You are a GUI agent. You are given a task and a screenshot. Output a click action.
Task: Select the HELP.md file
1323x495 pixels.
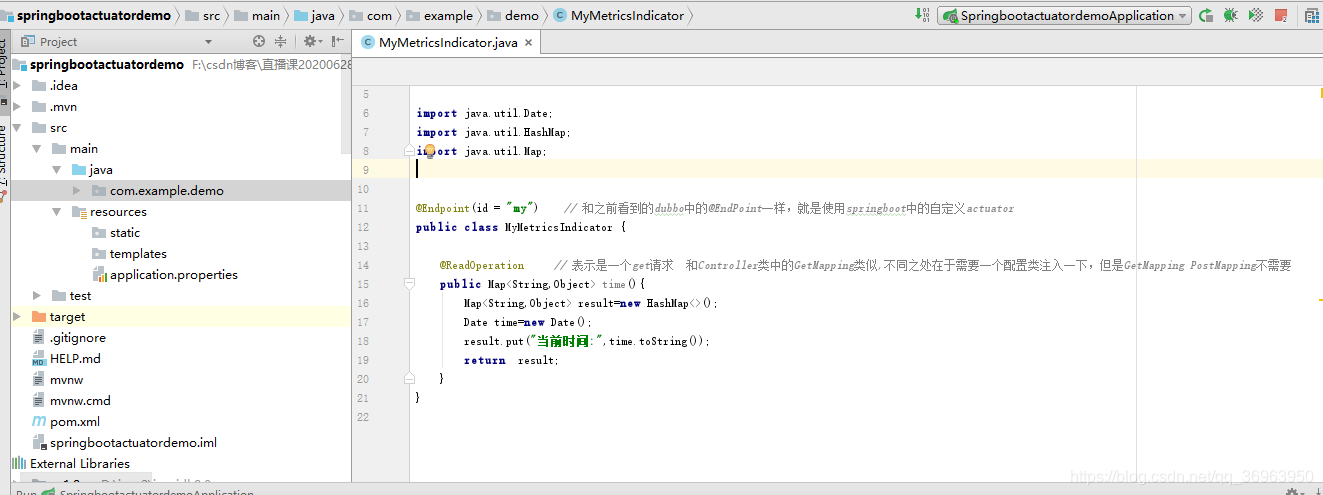tap(75, 359)
